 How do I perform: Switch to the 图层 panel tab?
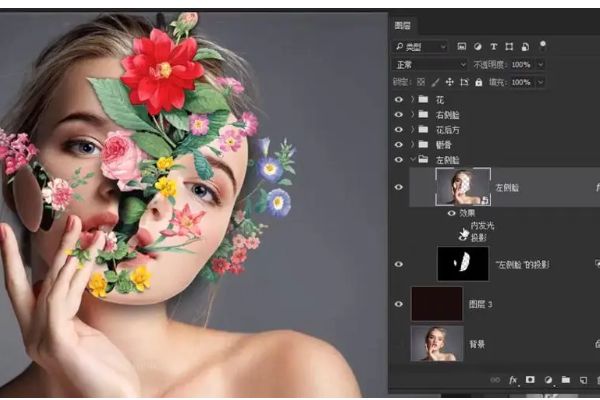click(x=404, y=25)
